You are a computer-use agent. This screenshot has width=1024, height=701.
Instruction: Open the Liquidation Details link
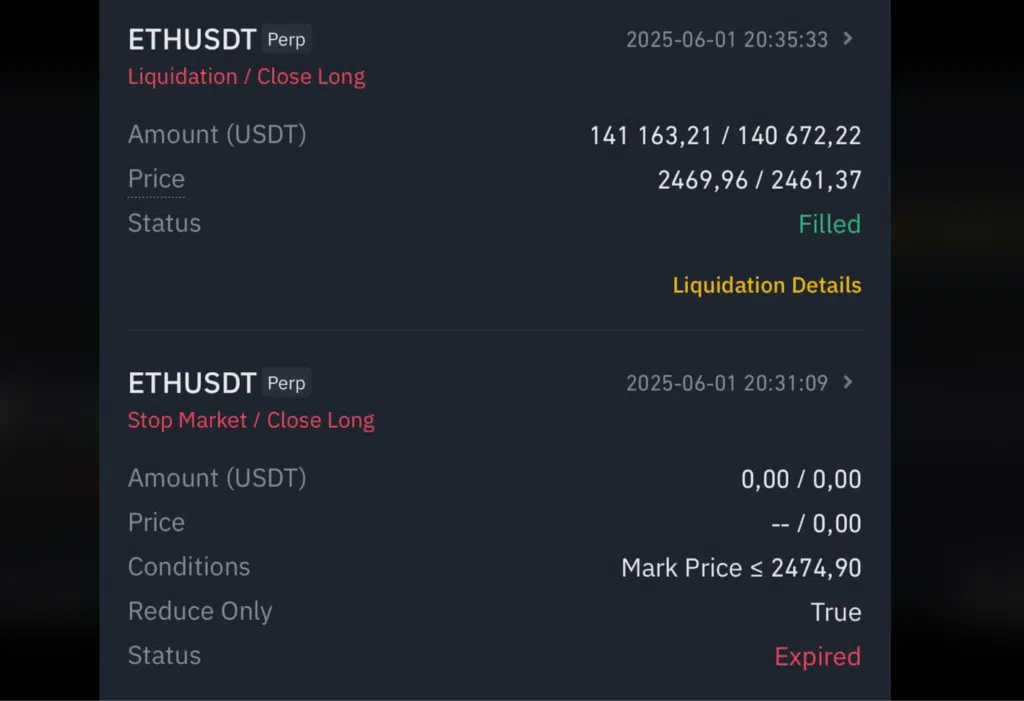(766, 285)
